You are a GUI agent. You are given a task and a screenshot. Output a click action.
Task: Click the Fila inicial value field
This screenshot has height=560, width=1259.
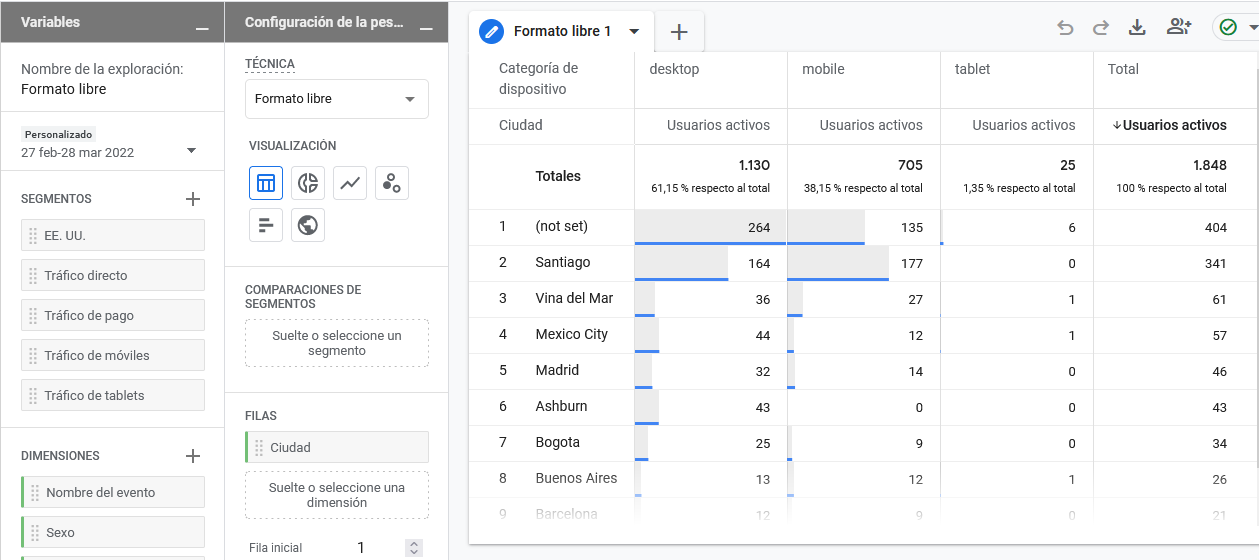coord(361,548)
